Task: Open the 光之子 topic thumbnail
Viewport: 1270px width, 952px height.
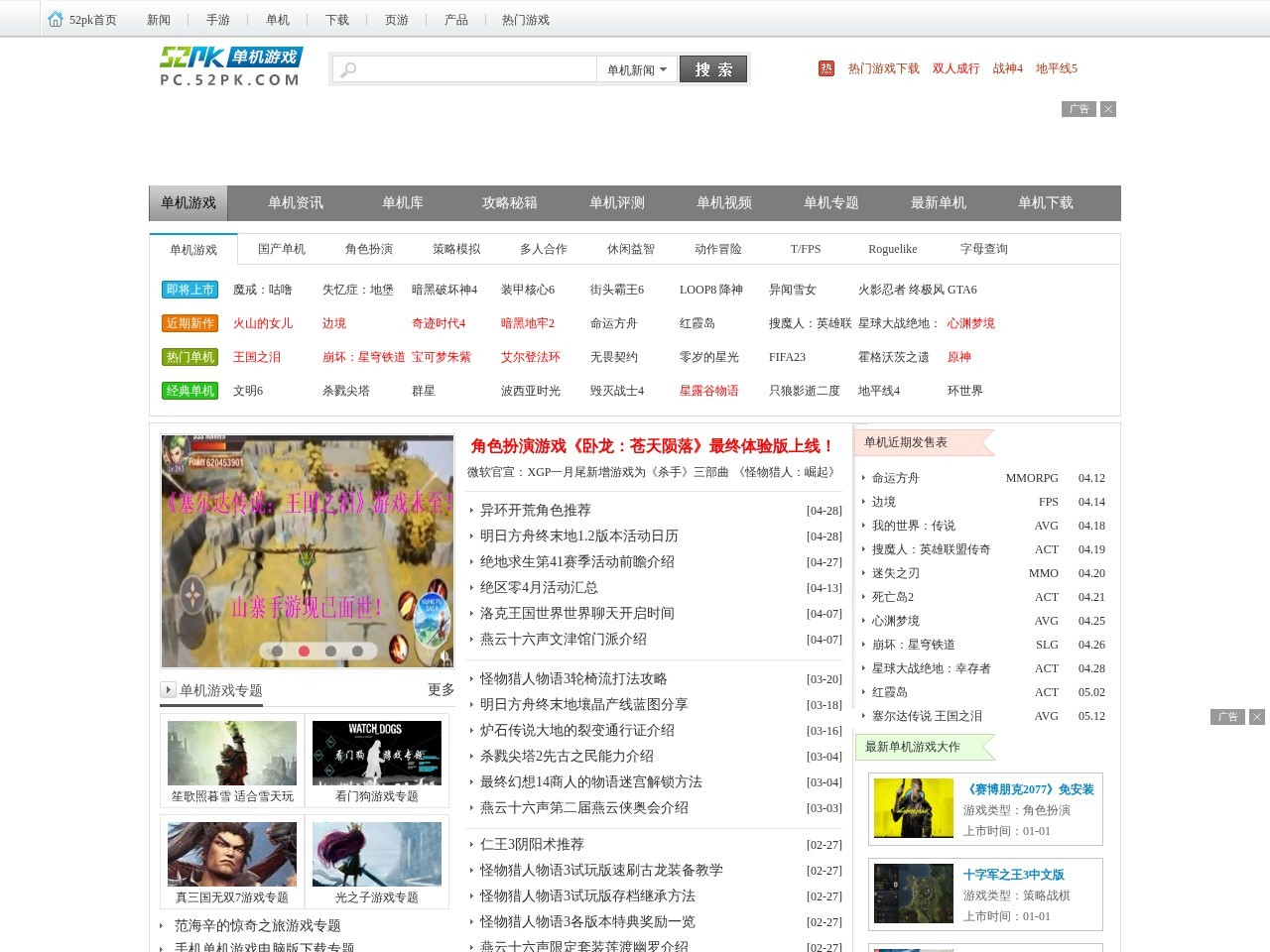Action: coord(377,854)
